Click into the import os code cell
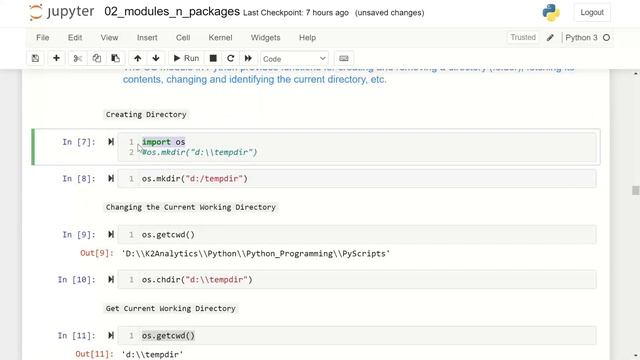 tap(357, 147)
